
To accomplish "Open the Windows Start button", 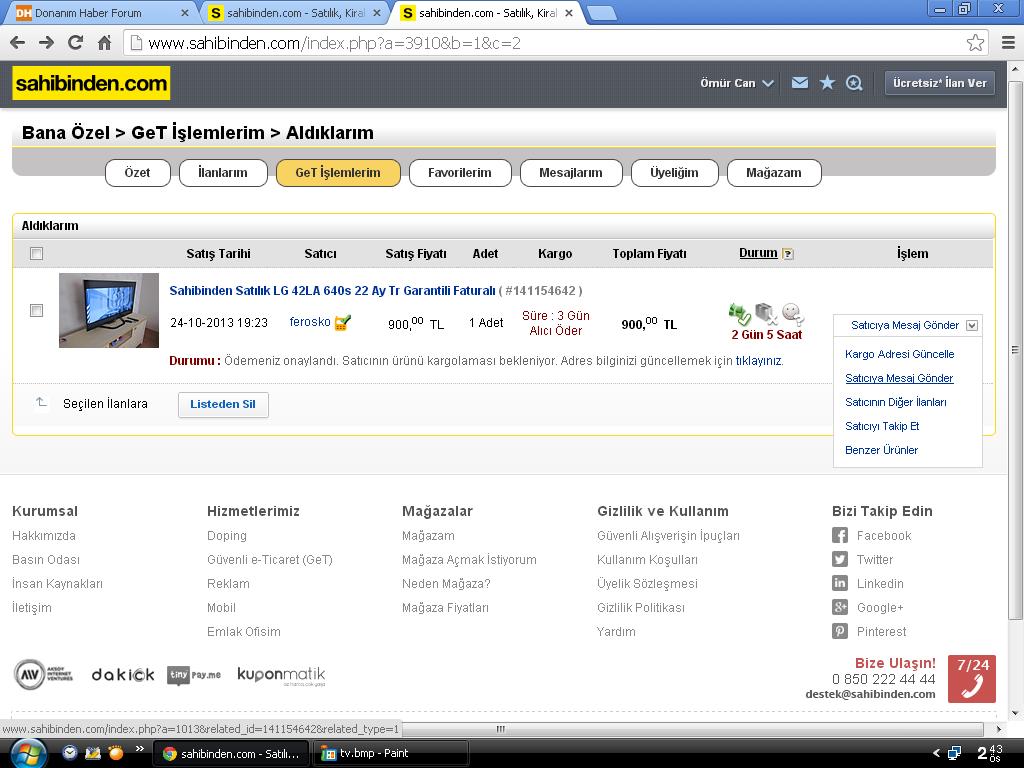I will (27, 754).
